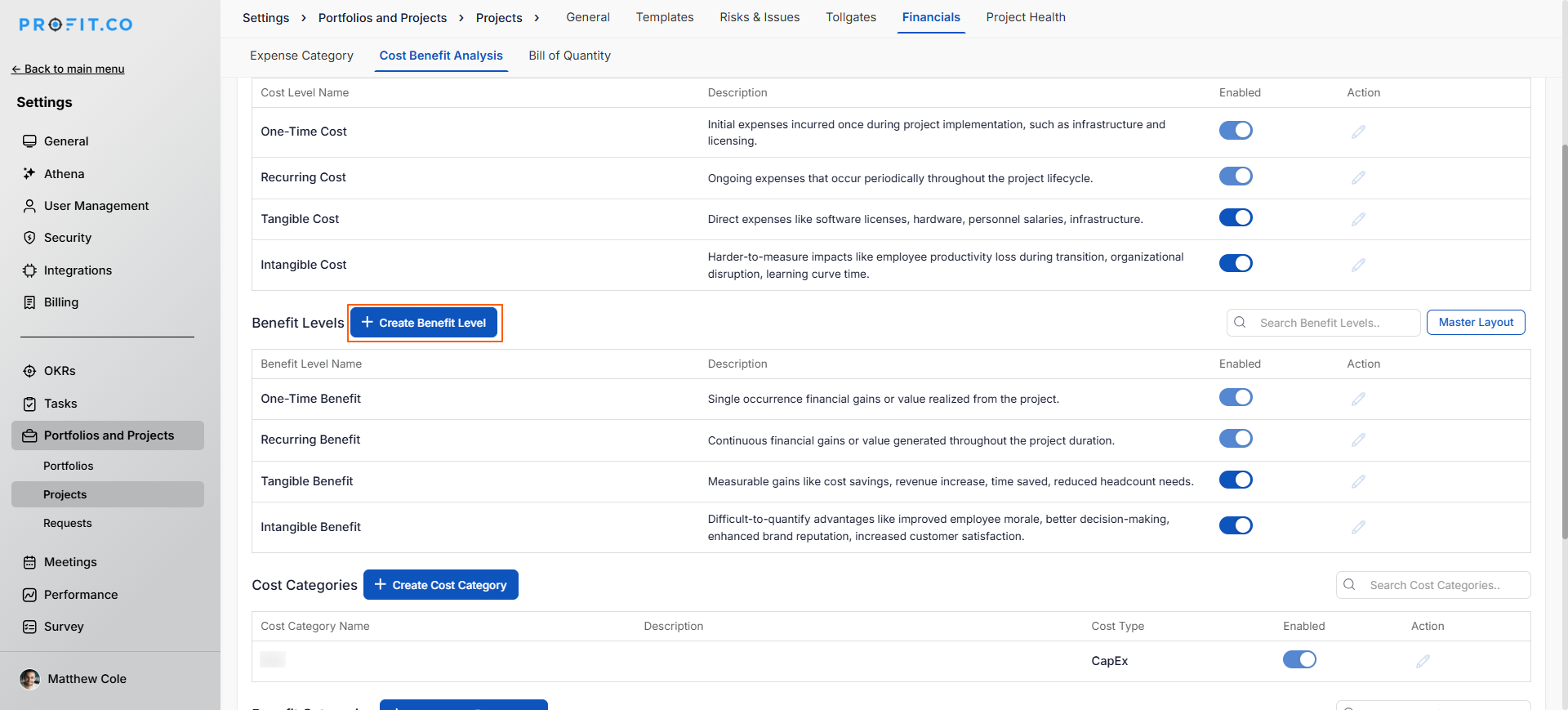Edit the CapEx cost category row
The image size is (1568, 710).
1423,661
